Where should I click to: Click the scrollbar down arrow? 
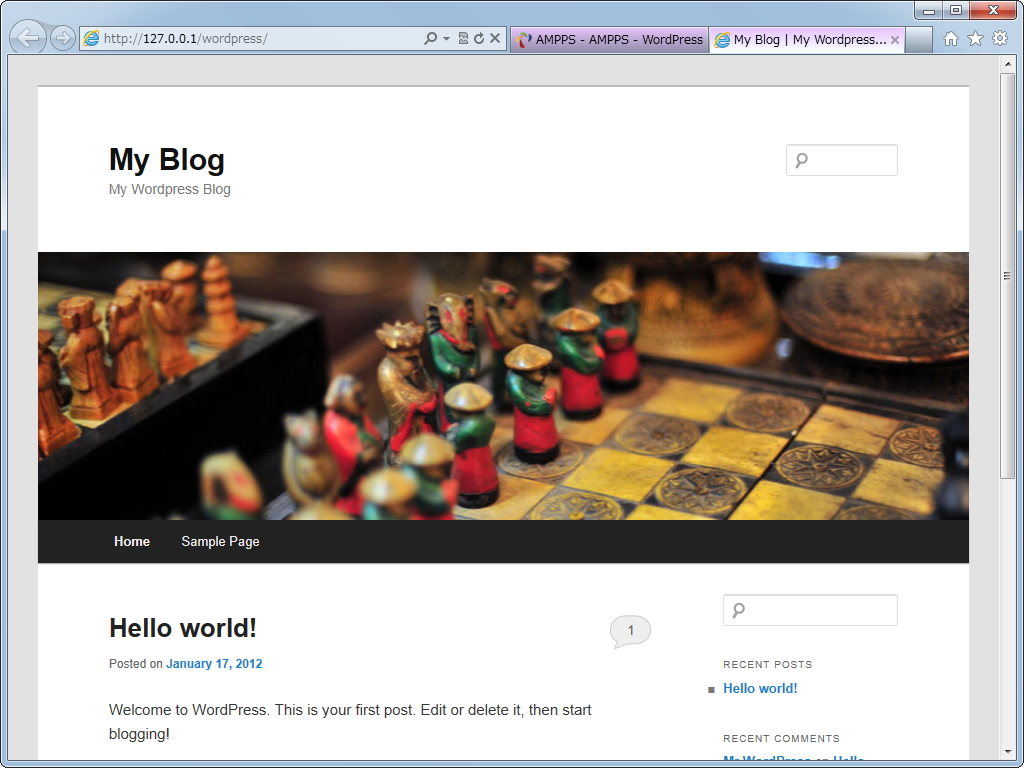point(1008,753)
